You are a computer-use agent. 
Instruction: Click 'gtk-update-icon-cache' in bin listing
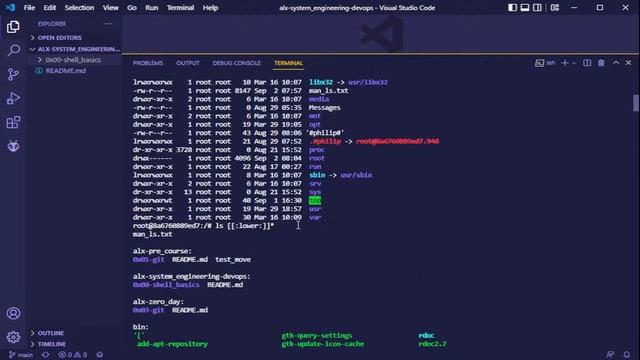[x=322, y=344]
